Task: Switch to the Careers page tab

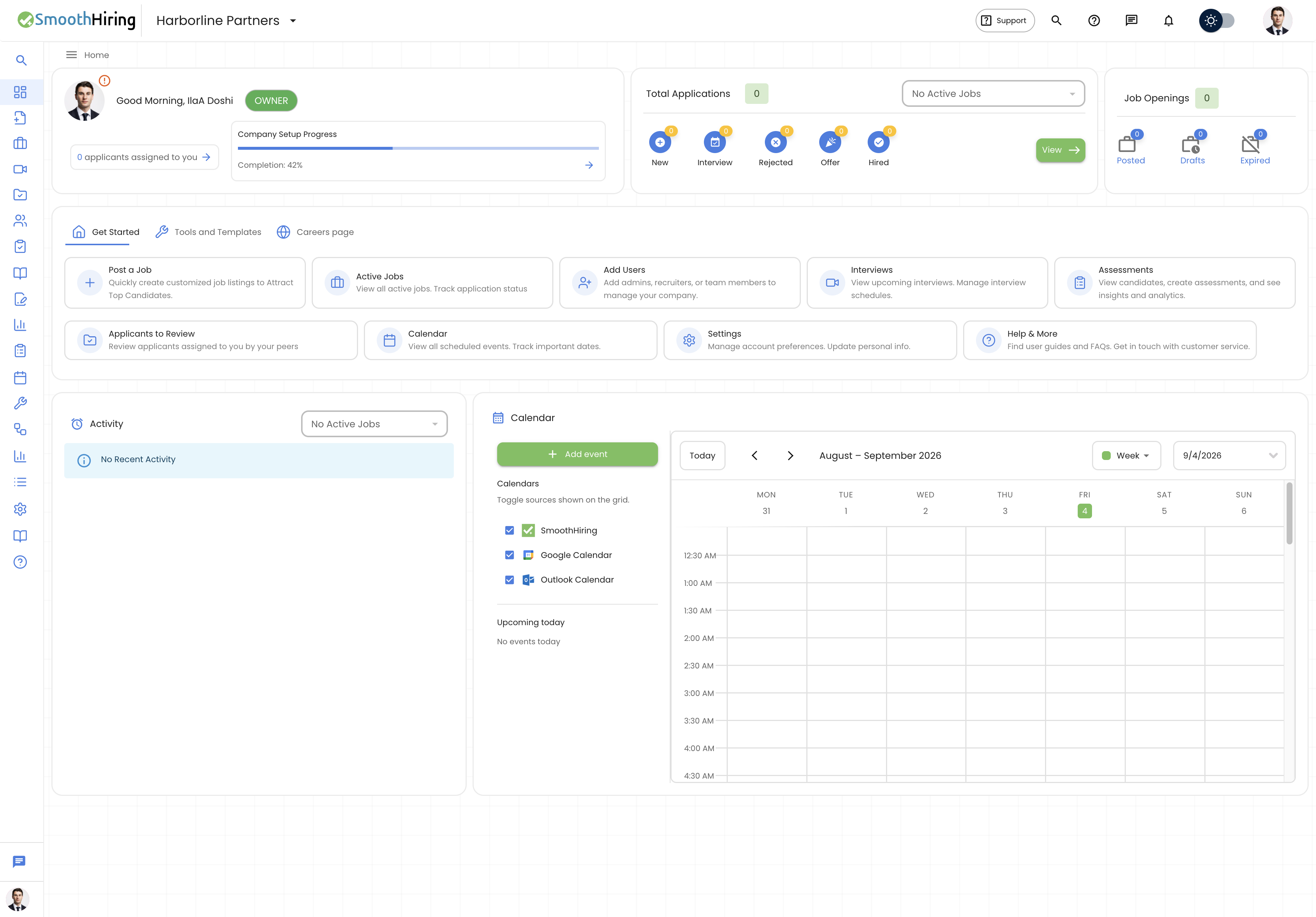Action: [x=315, y=232]
